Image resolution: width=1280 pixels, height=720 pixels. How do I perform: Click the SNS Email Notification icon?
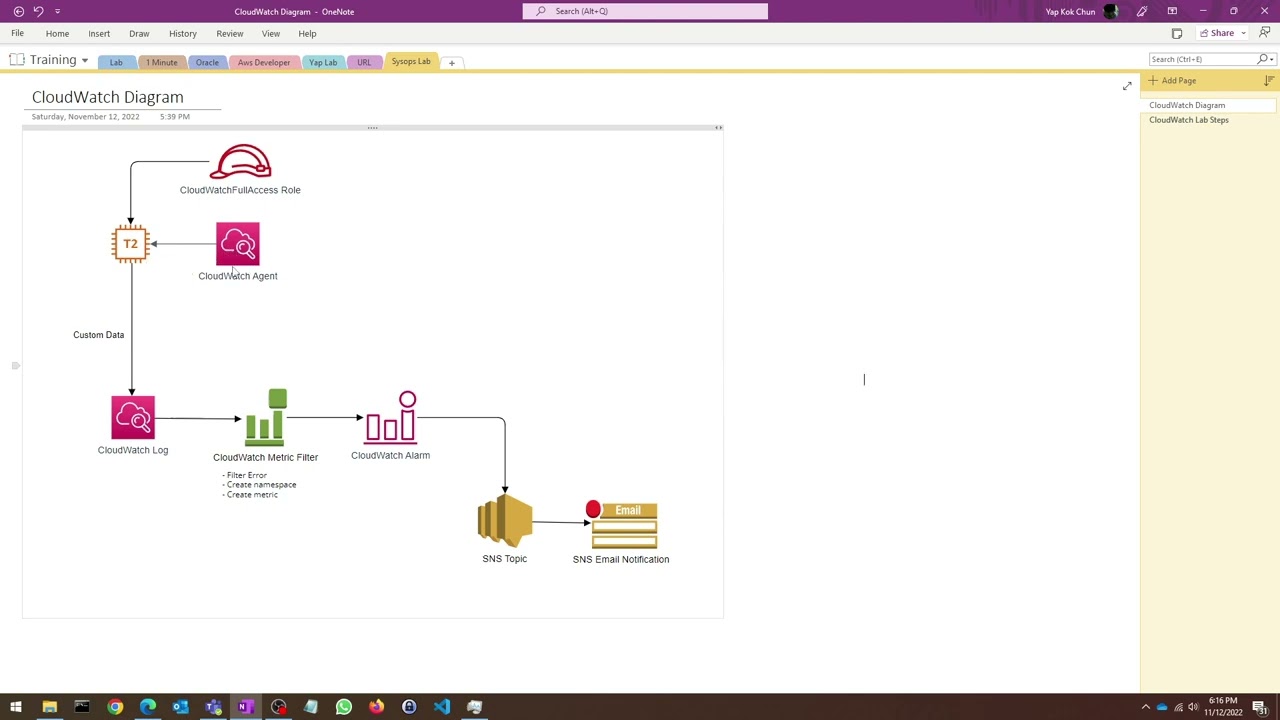[x=621, y=525]
